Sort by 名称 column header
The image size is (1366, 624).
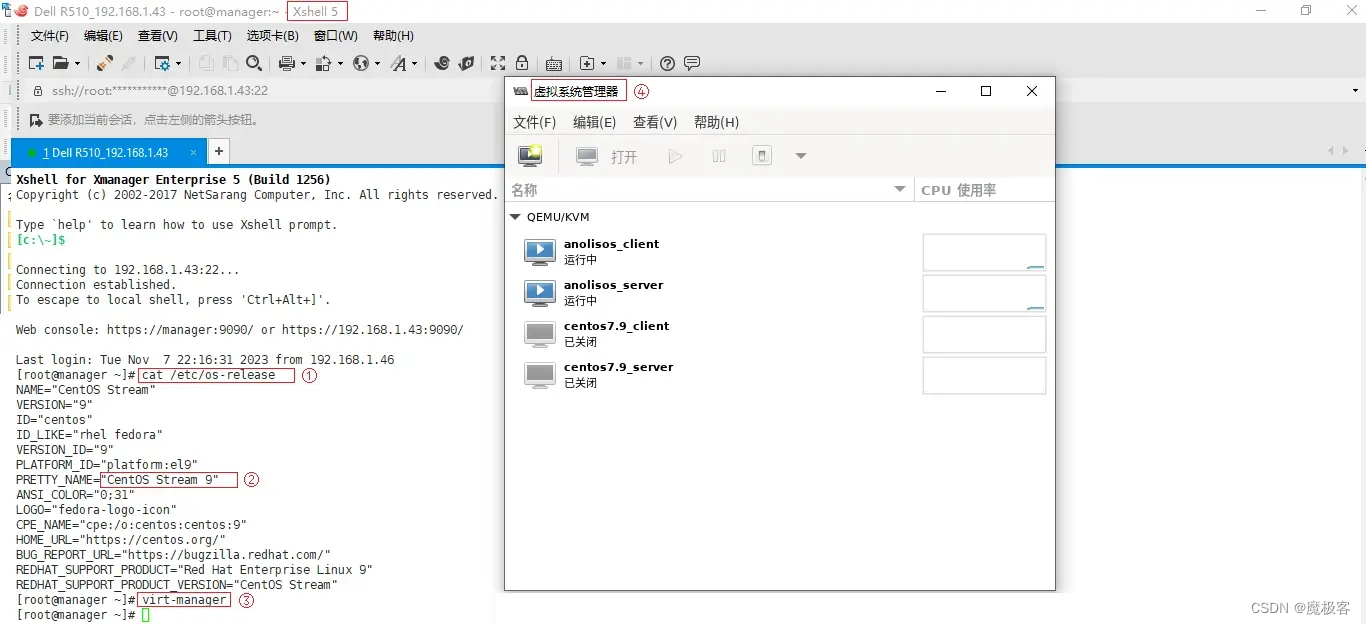(711, 190)
